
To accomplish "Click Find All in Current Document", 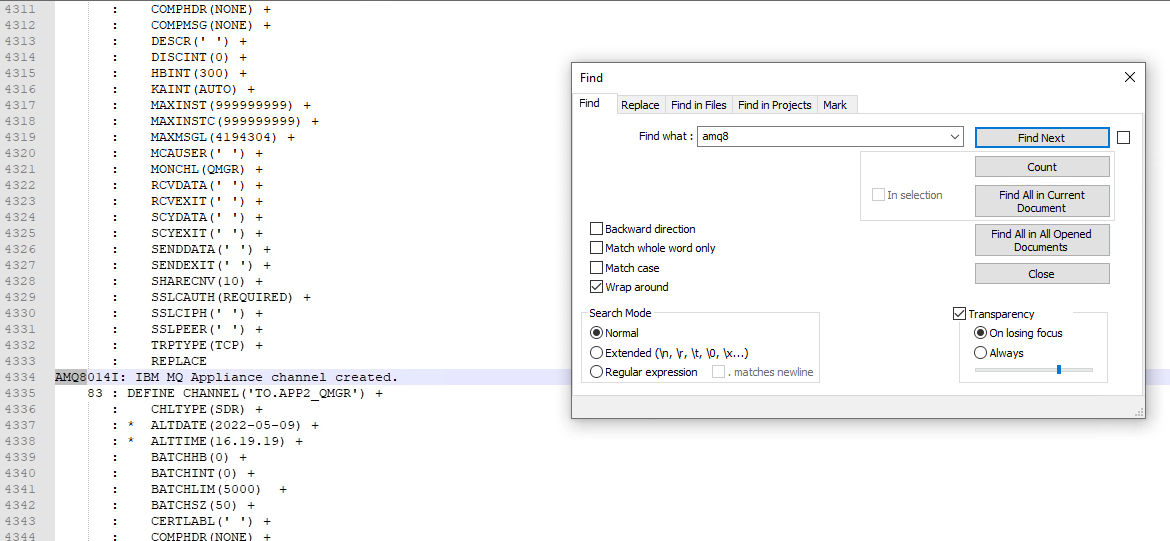I will coord(1042,201).
